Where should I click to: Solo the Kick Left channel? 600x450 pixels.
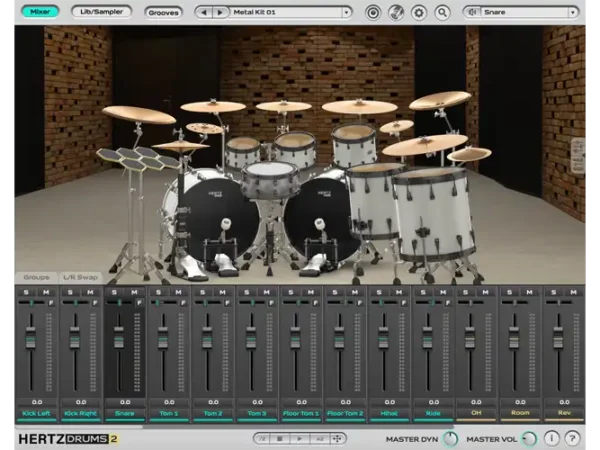pyautogui.click(x=26, y=292)
